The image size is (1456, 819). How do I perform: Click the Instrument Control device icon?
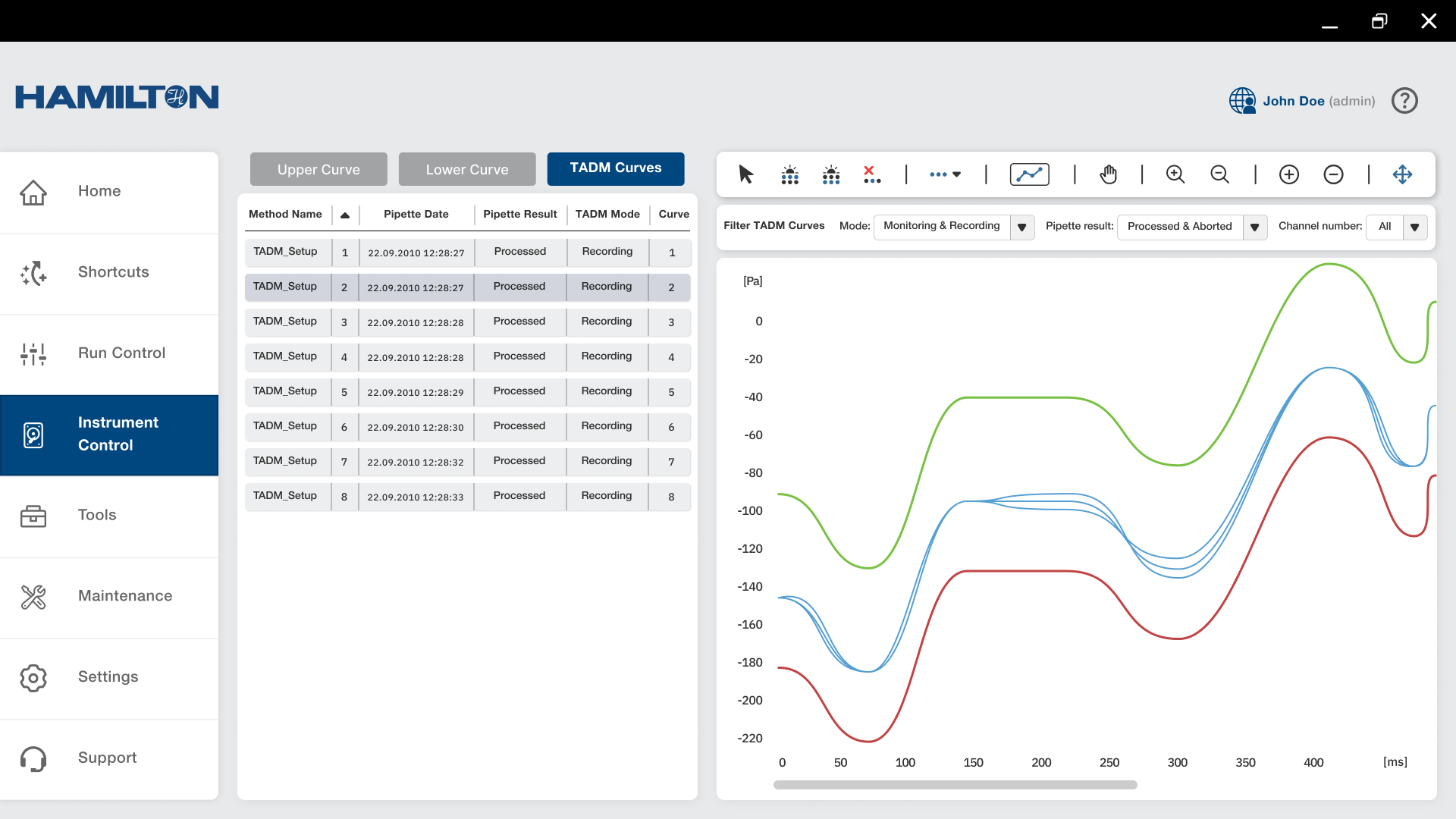coord(33,435)
